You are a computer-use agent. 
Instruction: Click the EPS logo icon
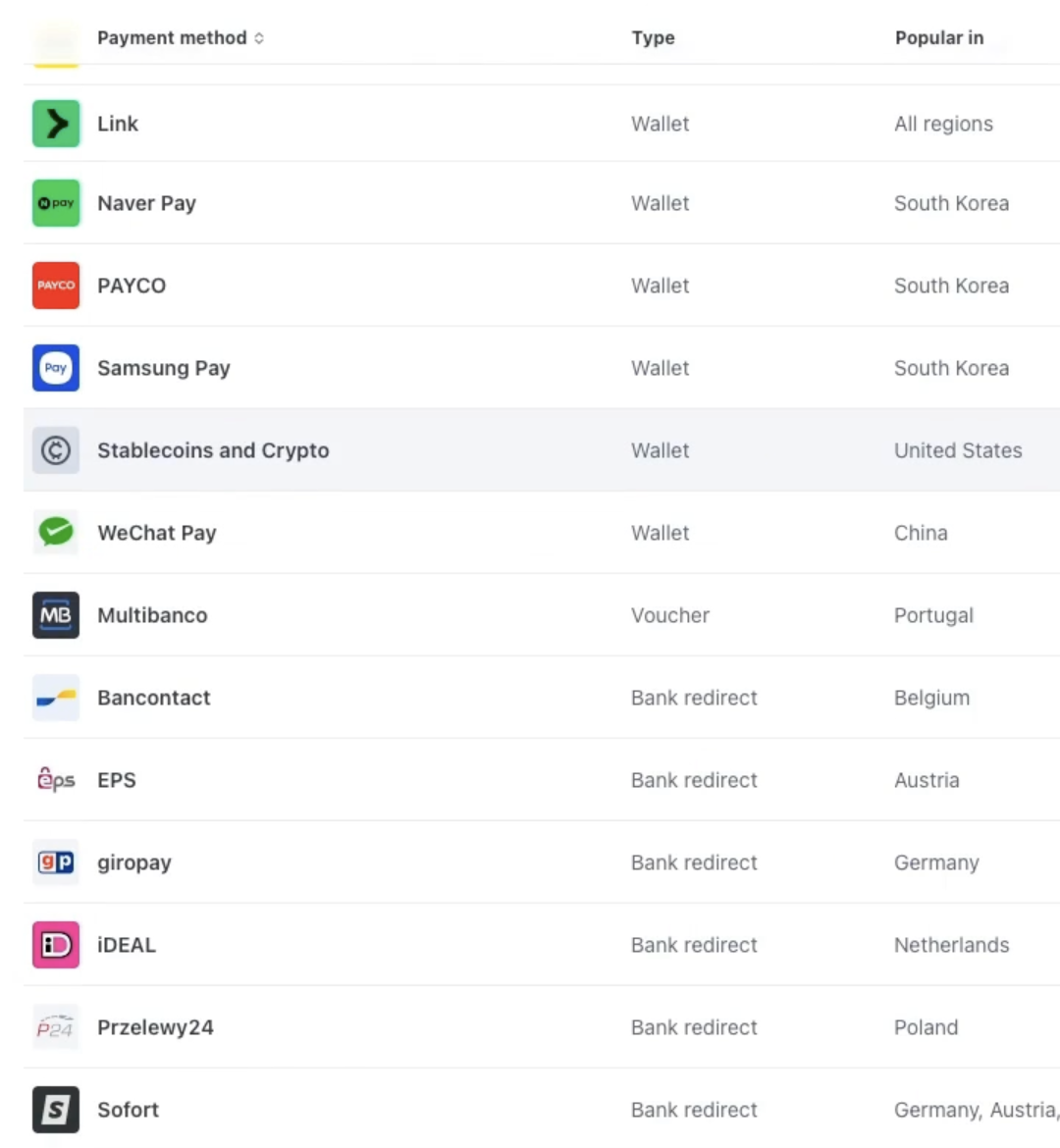pos(56,780)
